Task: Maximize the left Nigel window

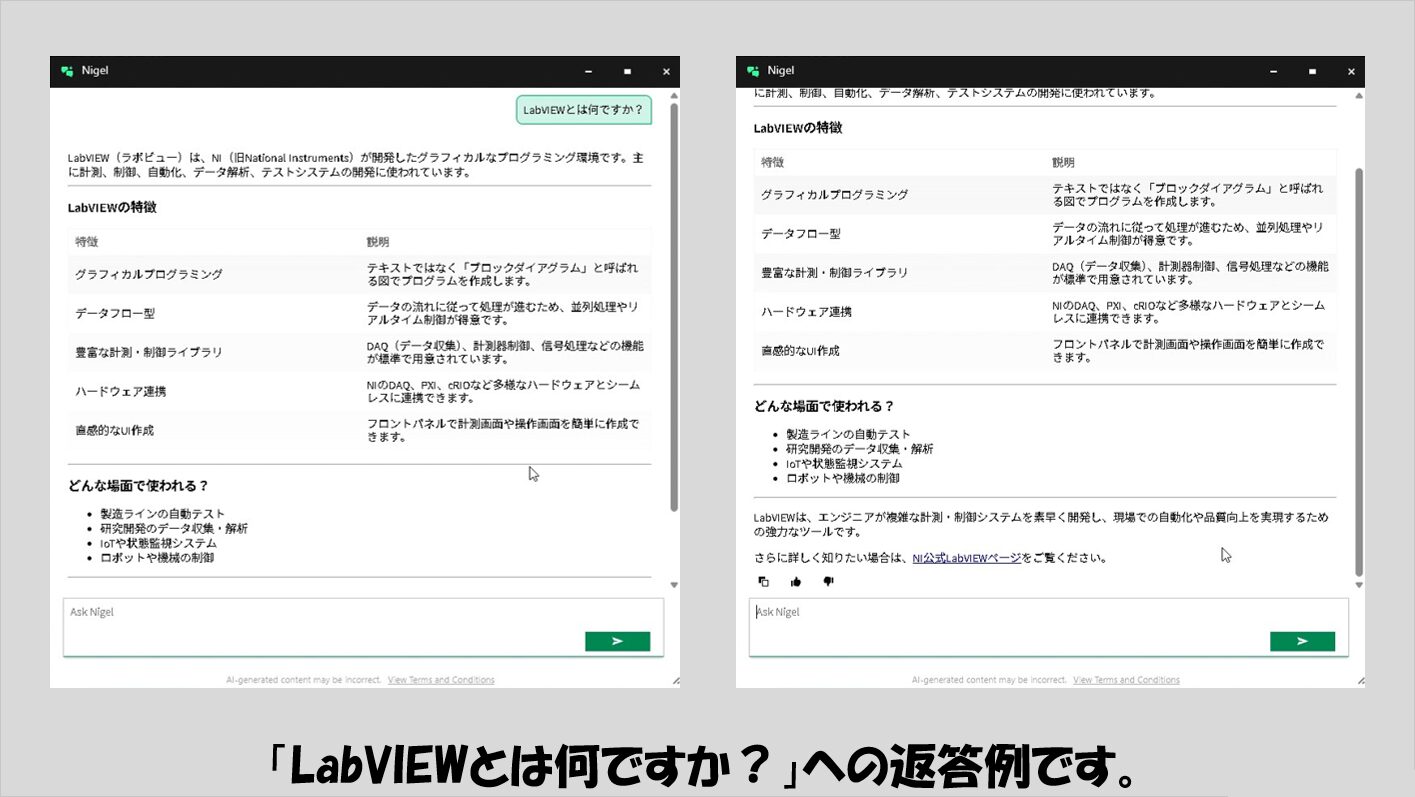Action: pyautogui.click(x=627, y=71)
